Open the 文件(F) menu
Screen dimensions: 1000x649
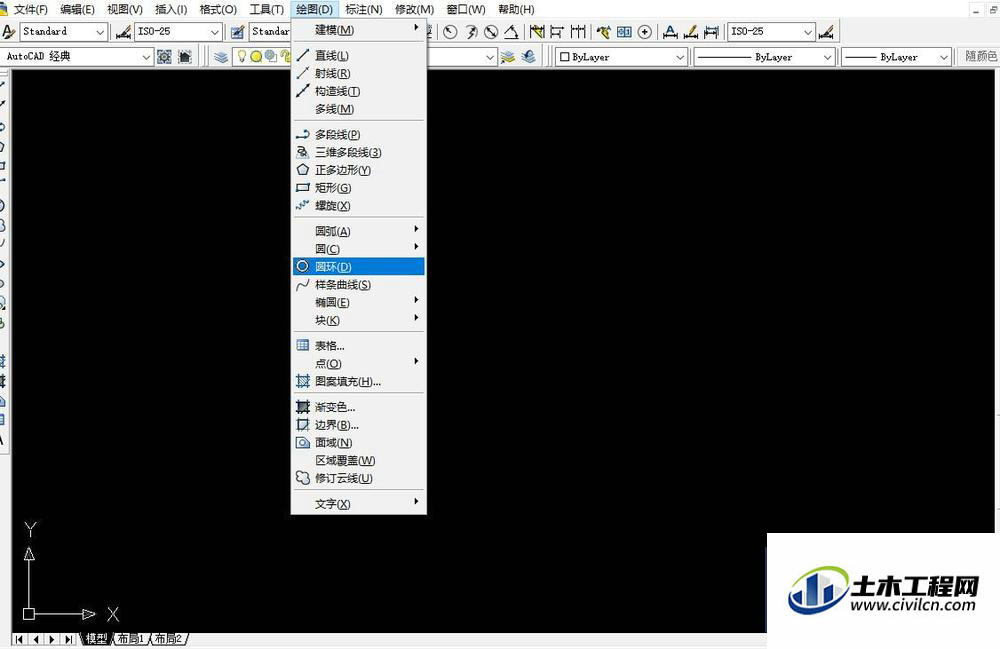coord(31,10)
